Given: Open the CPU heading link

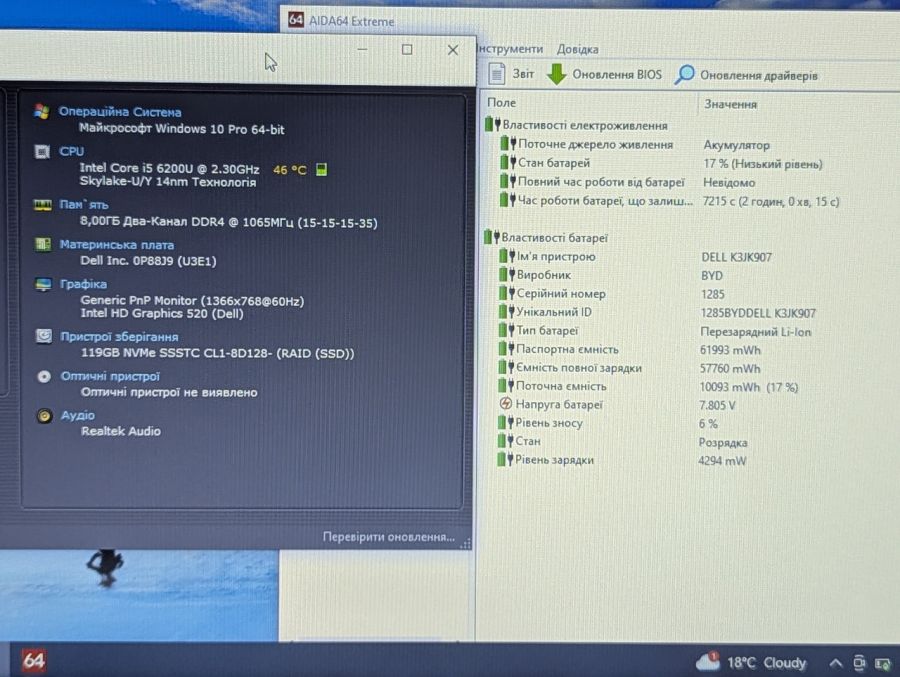Looking at the screenshot, I should click(72, 151).
